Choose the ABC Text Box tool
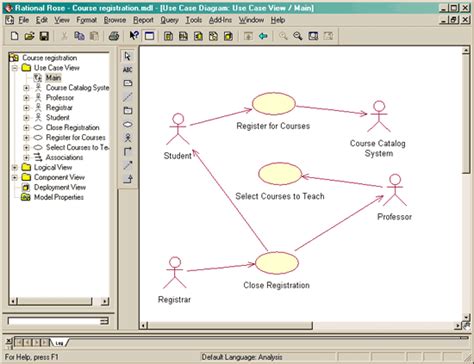474x364 pixels. pos(127,70)
